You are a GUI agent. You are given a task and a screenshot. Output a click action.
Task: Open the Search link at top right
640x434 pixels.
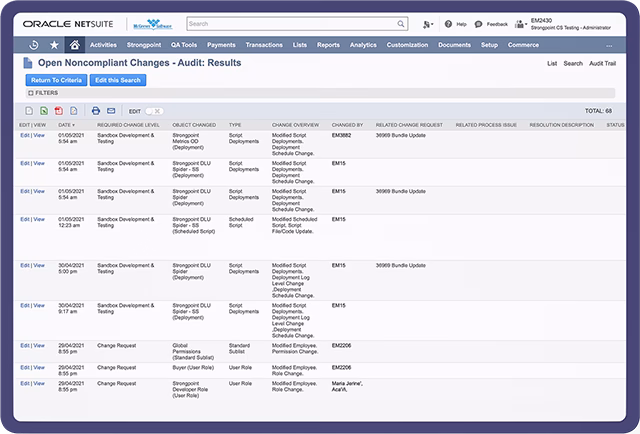pyautogui.click(x=573, y=63)
